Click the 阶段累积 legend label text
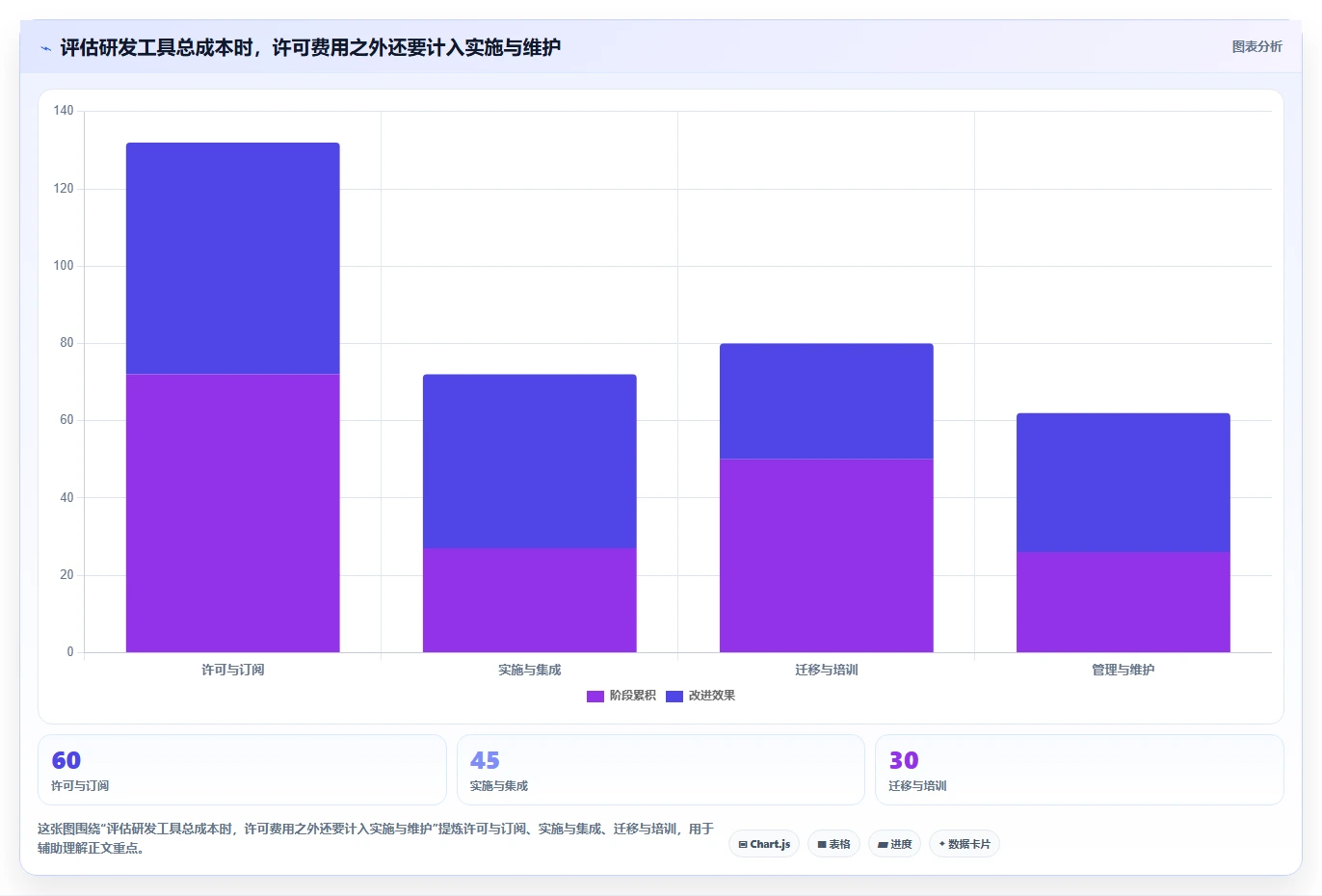 [x=633, y=696]
